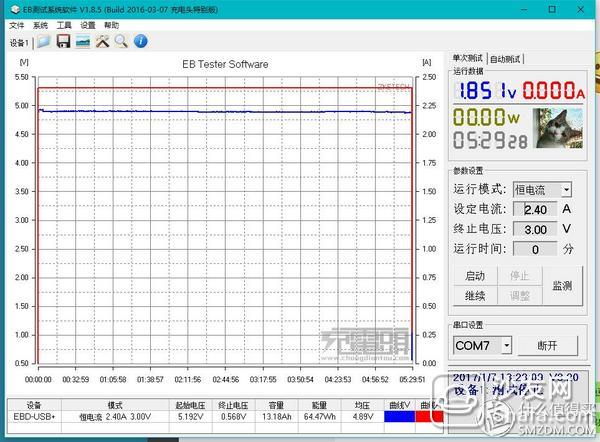600x442 pixels.
Task: Click the 启动 start button
Action: click(475, 276)
